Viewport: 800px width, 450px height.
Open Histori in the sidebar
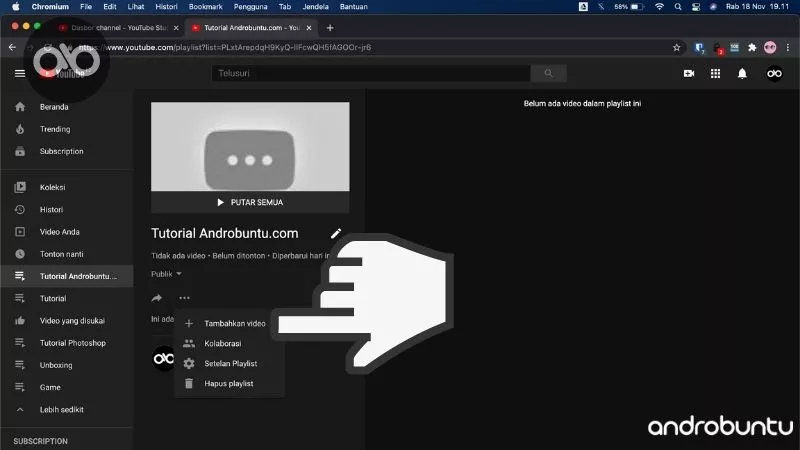coord(52,210)
